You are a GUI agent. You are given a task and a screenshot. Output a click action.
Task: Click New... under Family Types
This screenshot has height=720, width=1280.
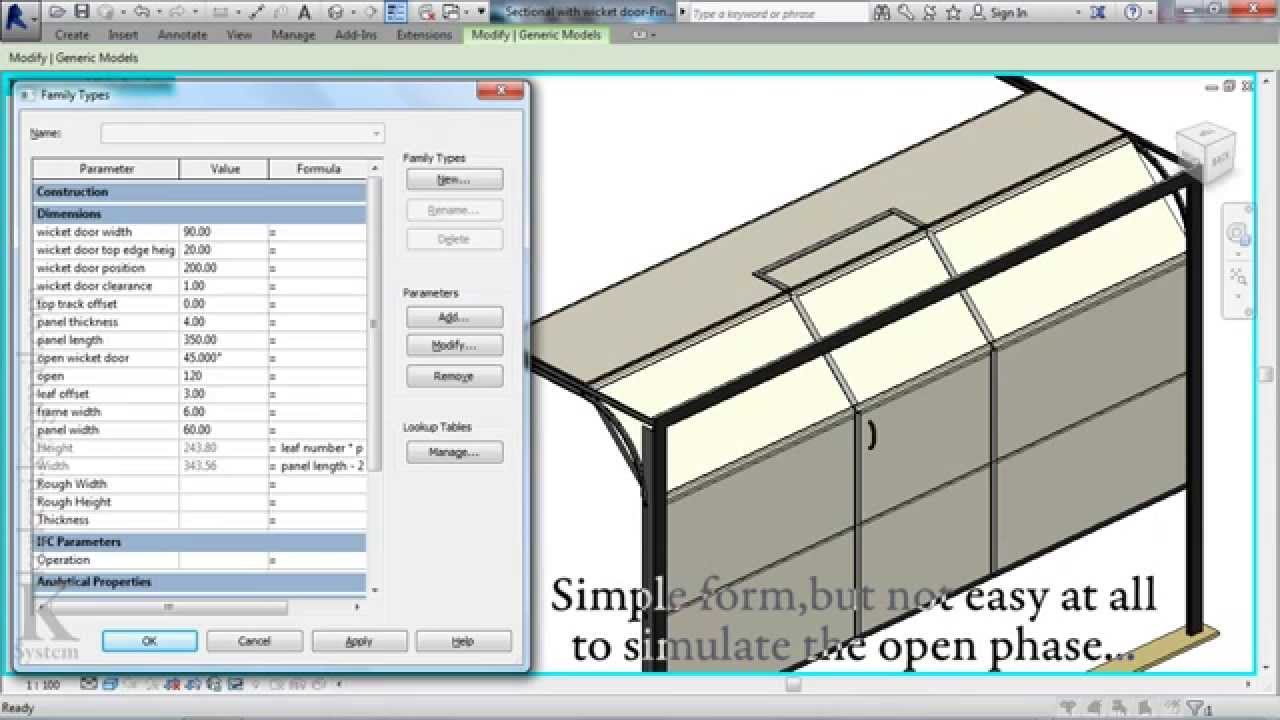[454, 180]
